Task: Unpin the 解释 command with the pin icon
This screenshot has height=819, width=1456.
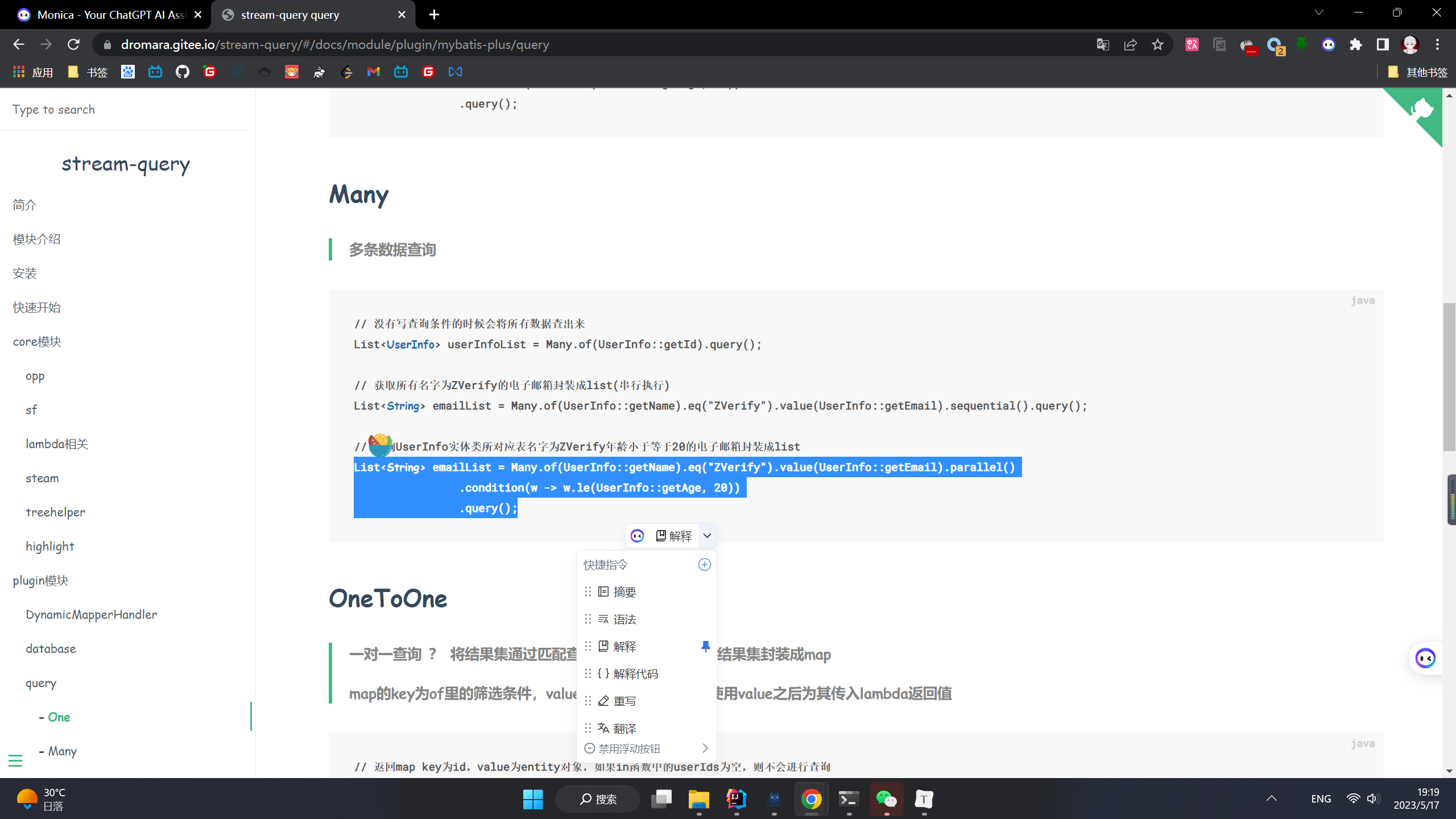Action: pos(705,647)
